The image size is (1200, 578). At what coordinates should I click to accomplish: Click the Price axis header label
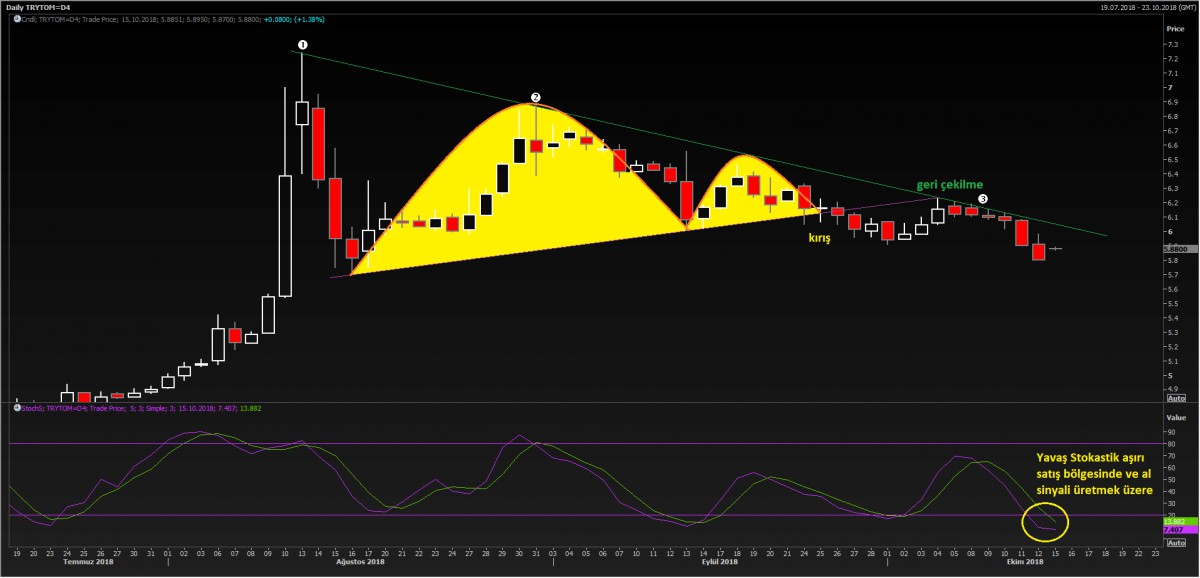click(1174, 29)
